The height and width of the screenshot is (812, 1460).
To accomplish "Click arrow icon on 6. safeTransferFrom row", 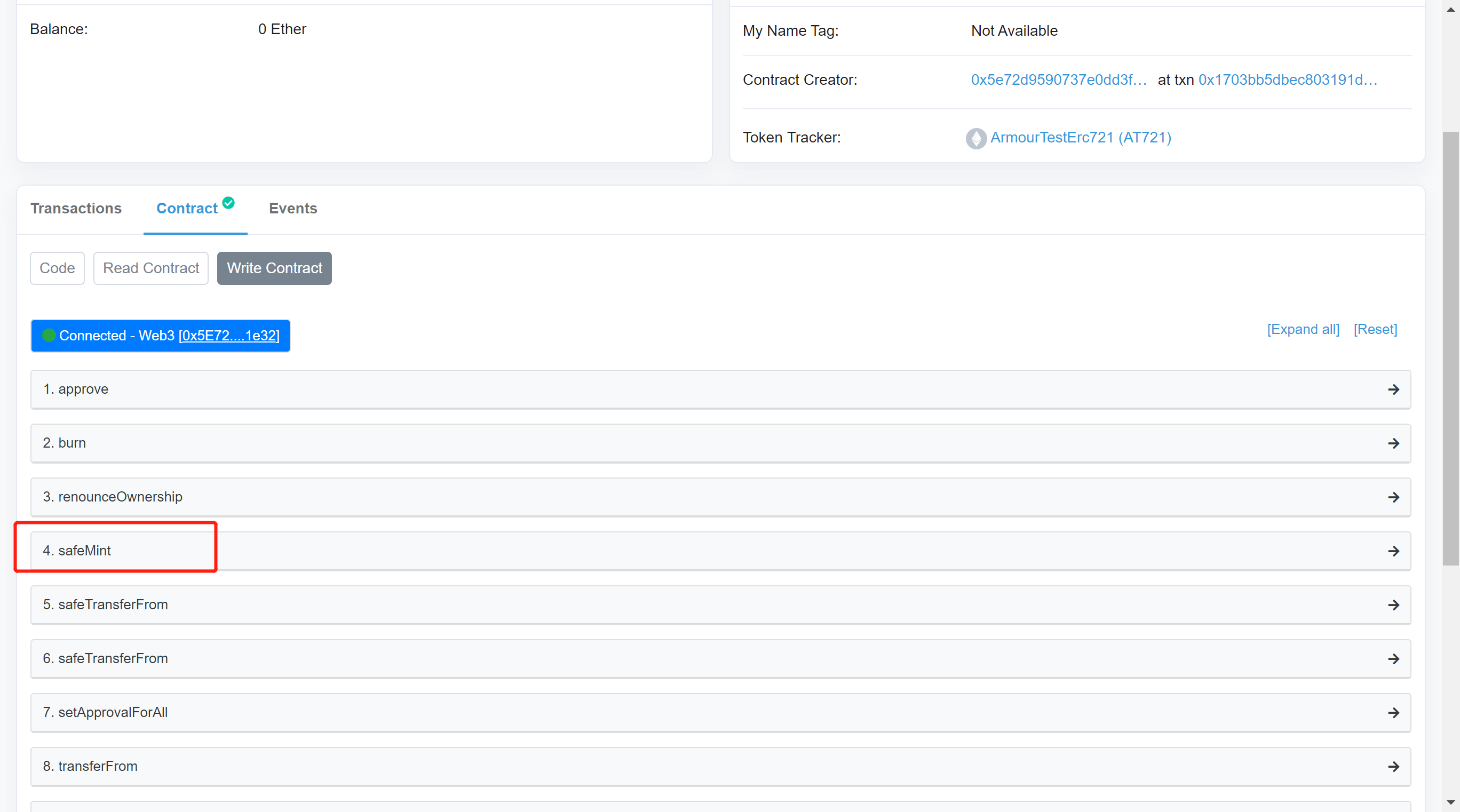I will click(1393, 658).
